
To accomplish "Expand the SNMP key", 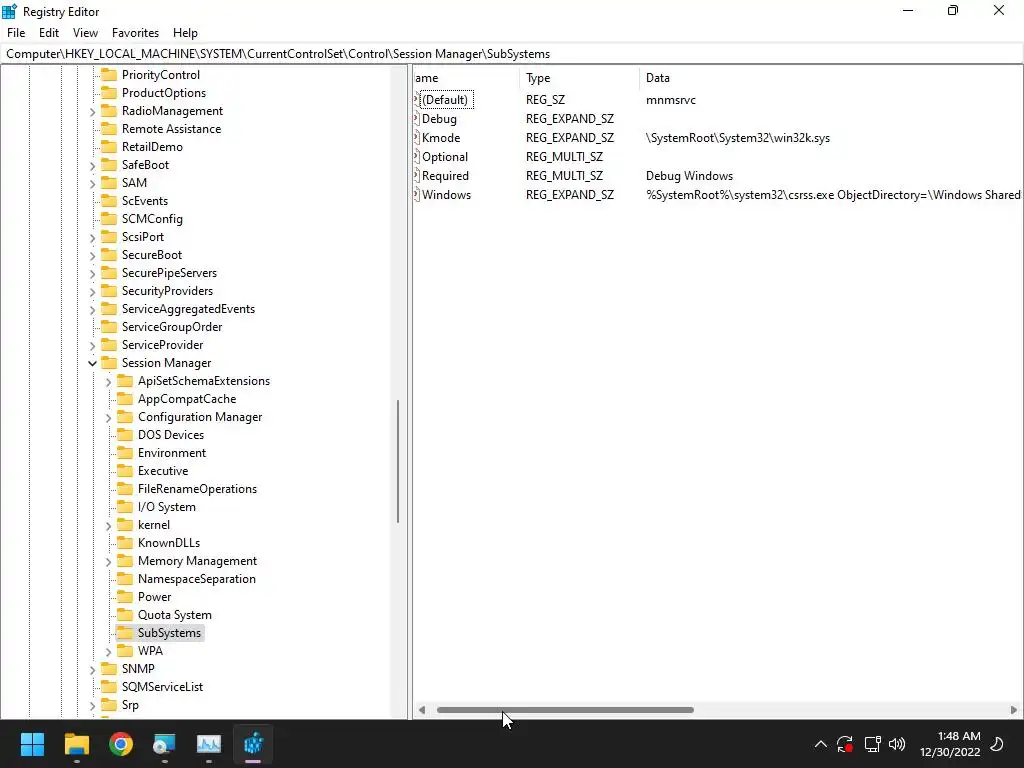I will [92, 669].
